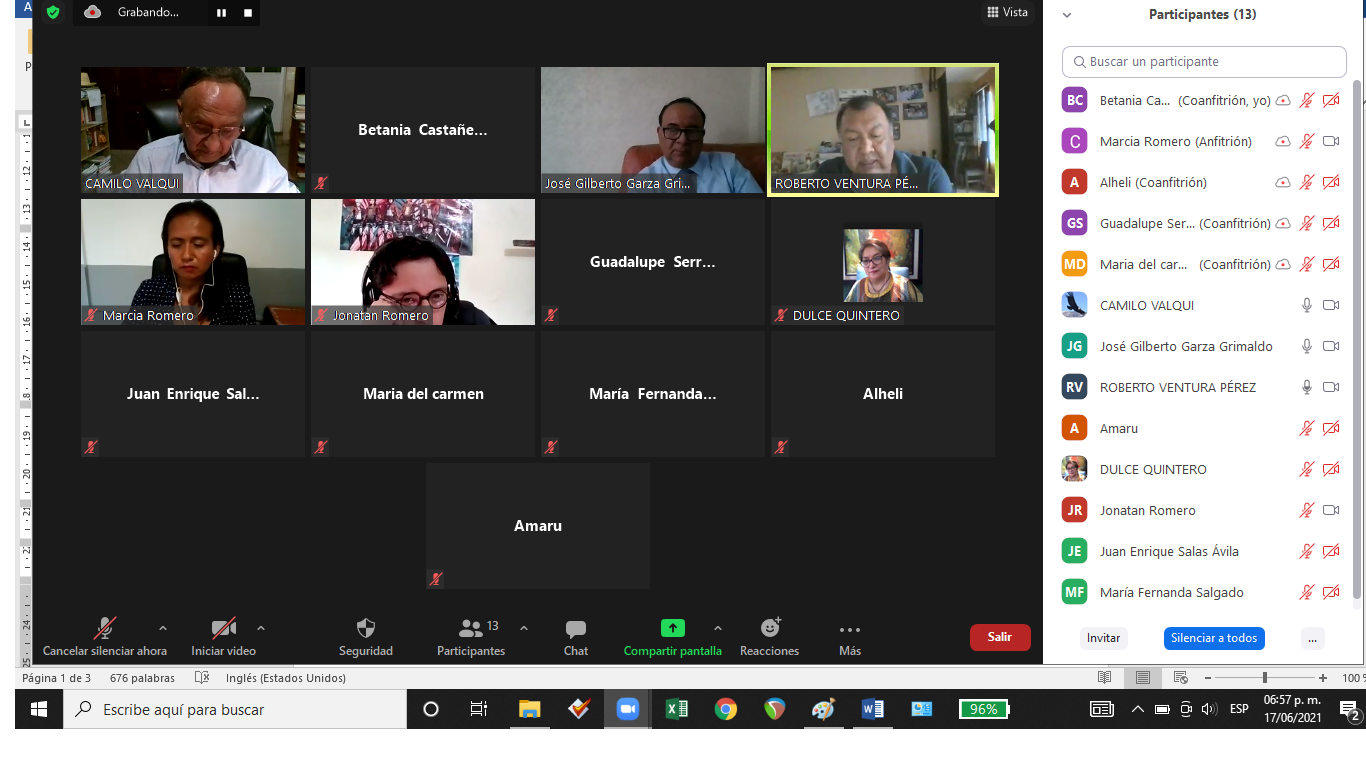
Task: Open the Seguridad shield icon
Action: (366, 629)
